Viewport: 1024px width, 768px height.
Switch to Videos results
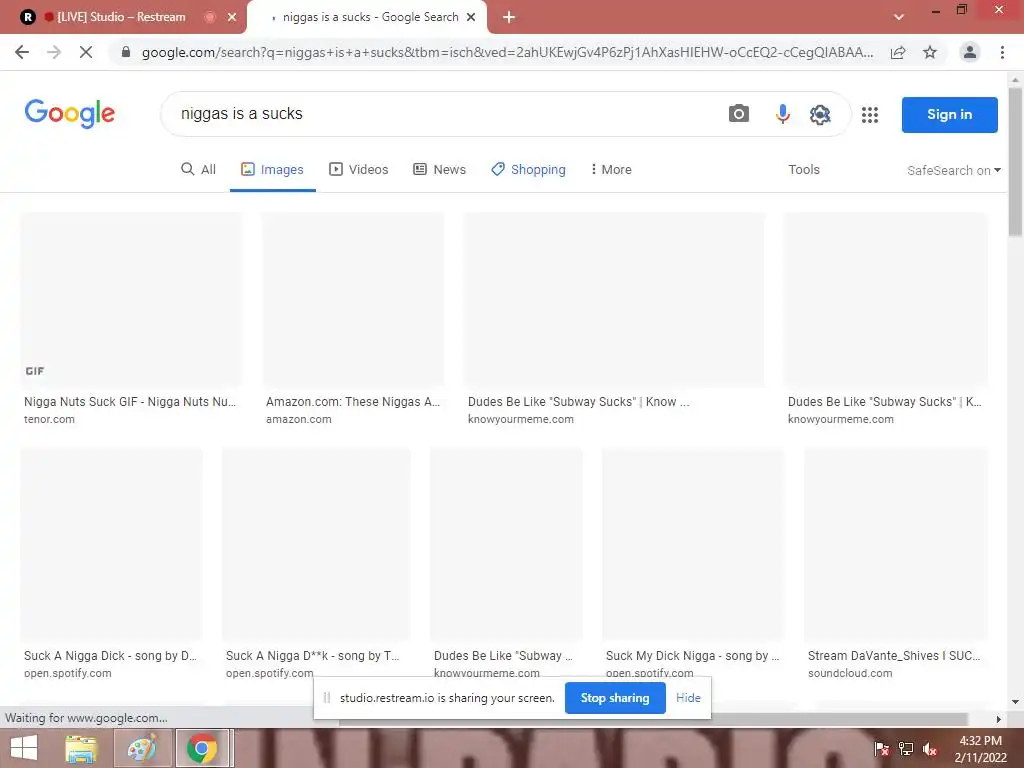tap(359, 170)
